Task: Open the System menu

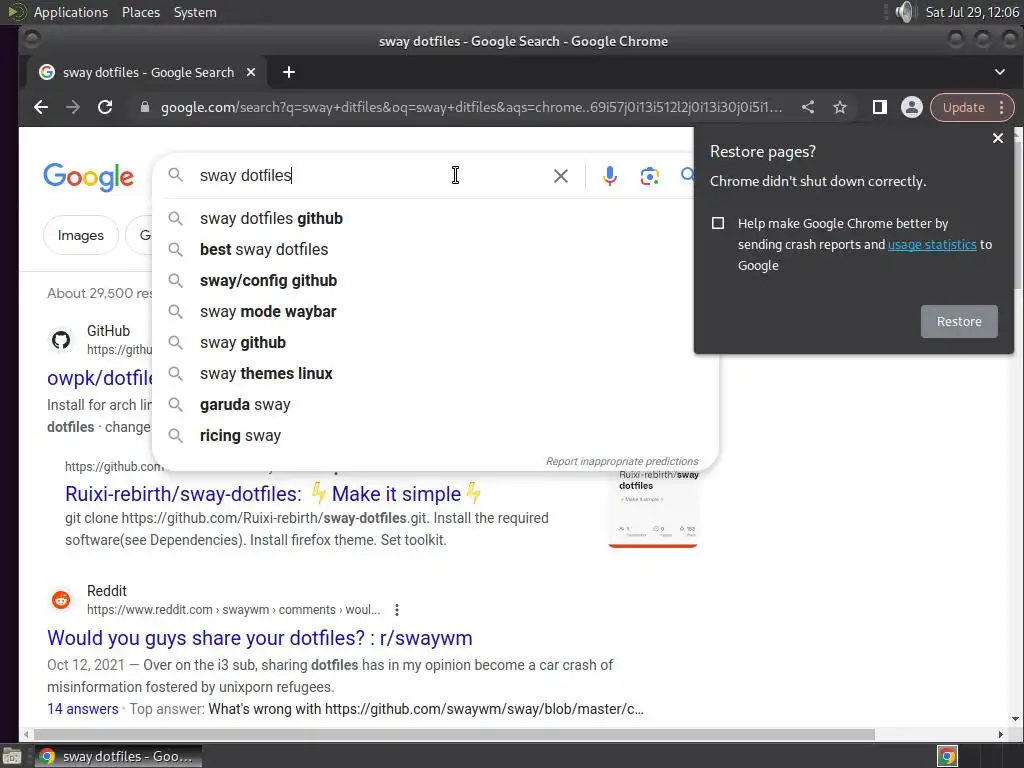Action: (x=195, y=12)
